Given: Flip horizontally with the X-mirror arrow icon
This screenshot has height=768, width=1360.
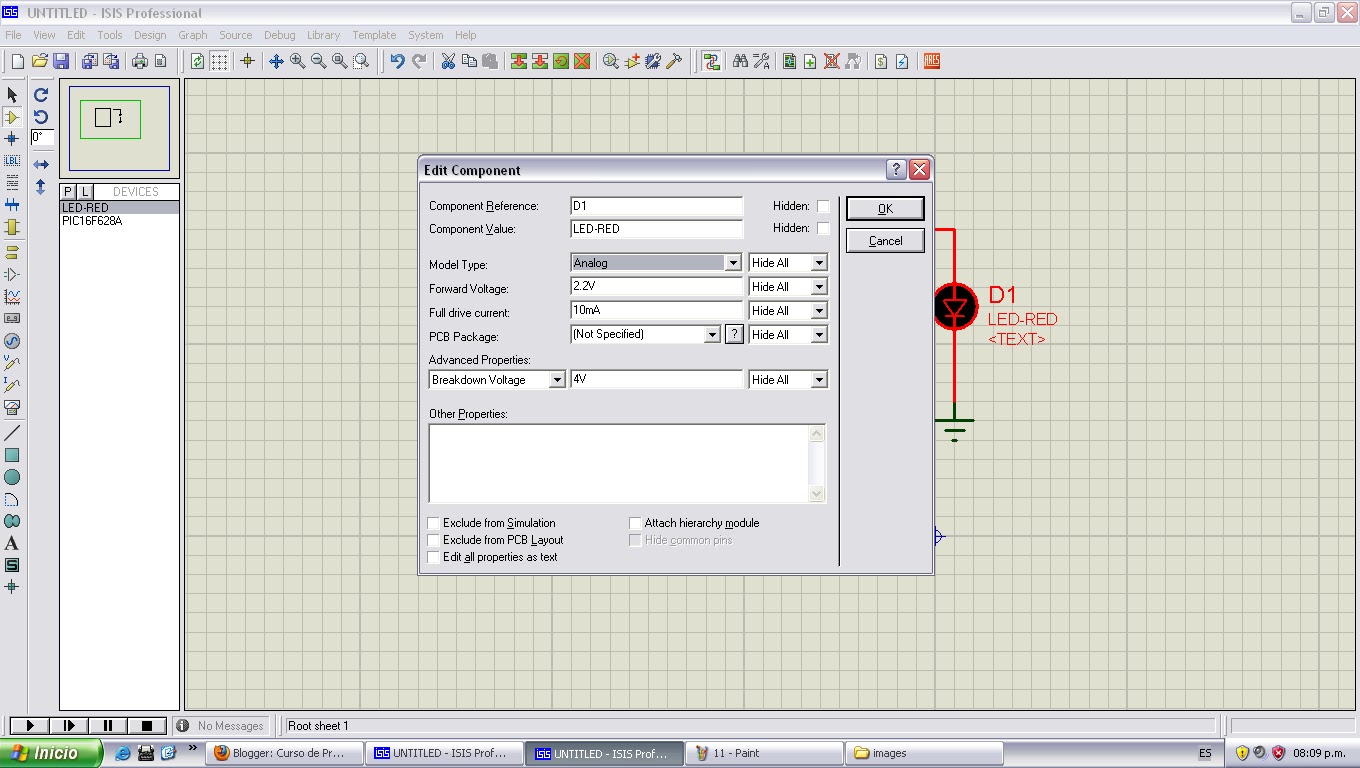Looking at the screenshot, I should point(41,164).
